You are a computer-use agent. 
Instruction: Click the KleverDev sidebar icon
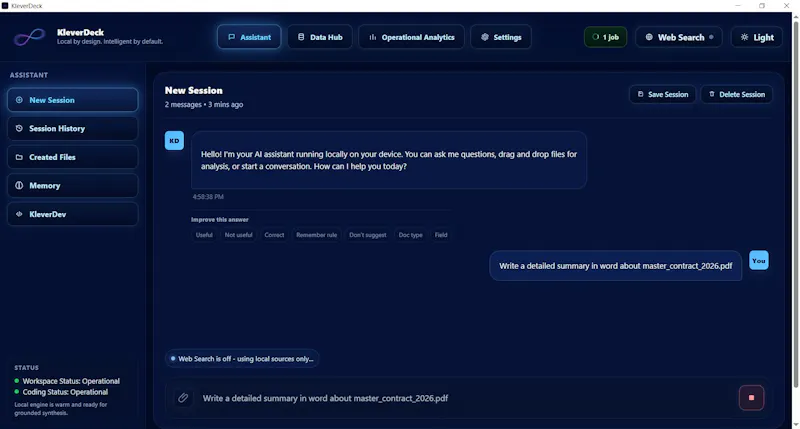pos(19,214)
